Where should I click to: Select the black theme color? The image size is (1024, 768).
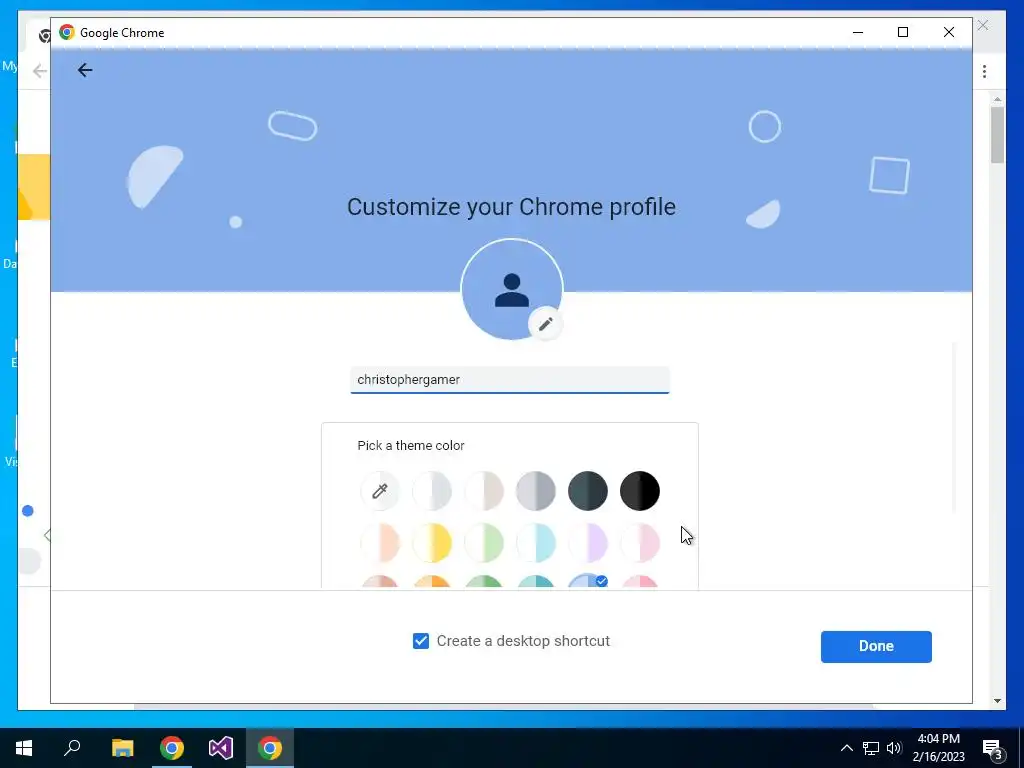pyautogui.click(x=640, y=490)
